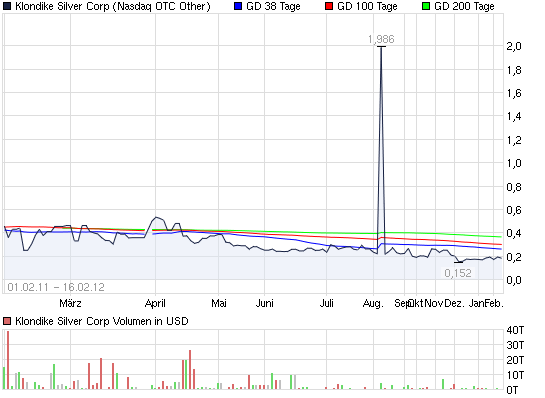545x398 pixels.
Task: Click the blue GD 38 Tage swatch
Action: point(238,6)
